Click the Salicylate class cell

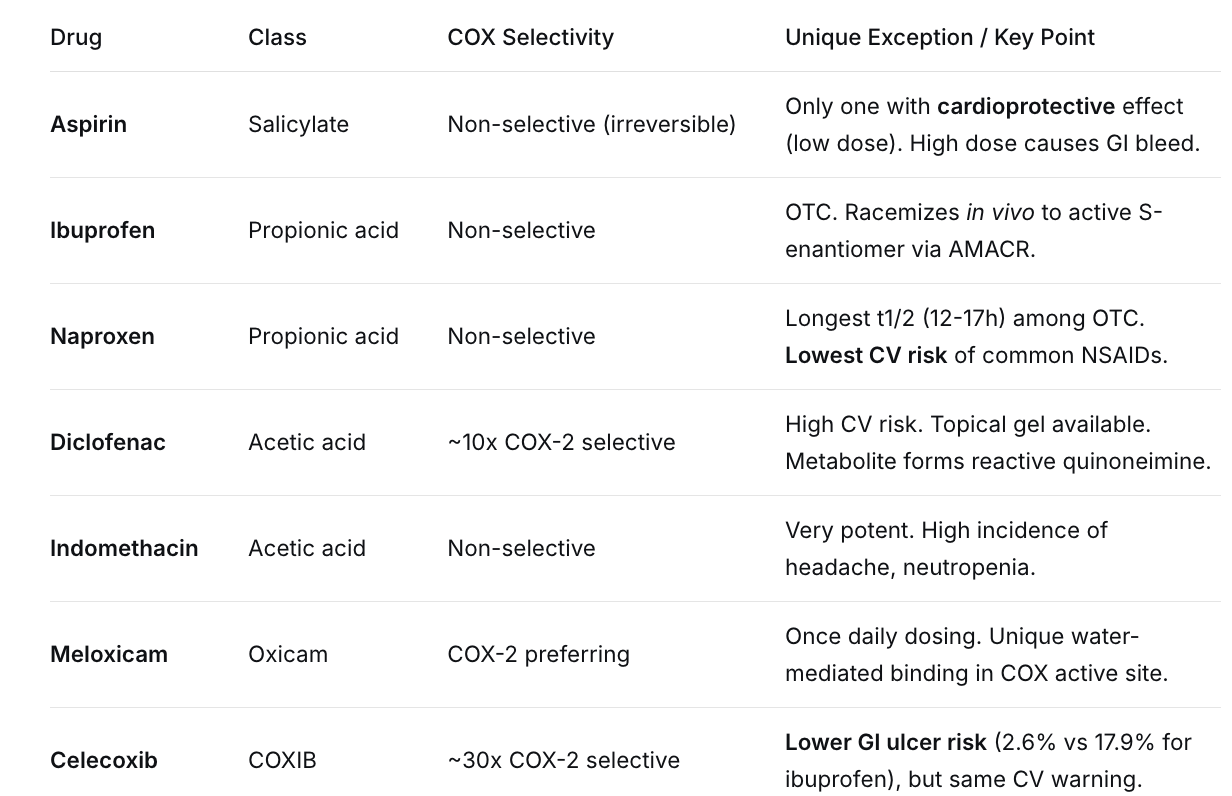(x=298, y=125)
